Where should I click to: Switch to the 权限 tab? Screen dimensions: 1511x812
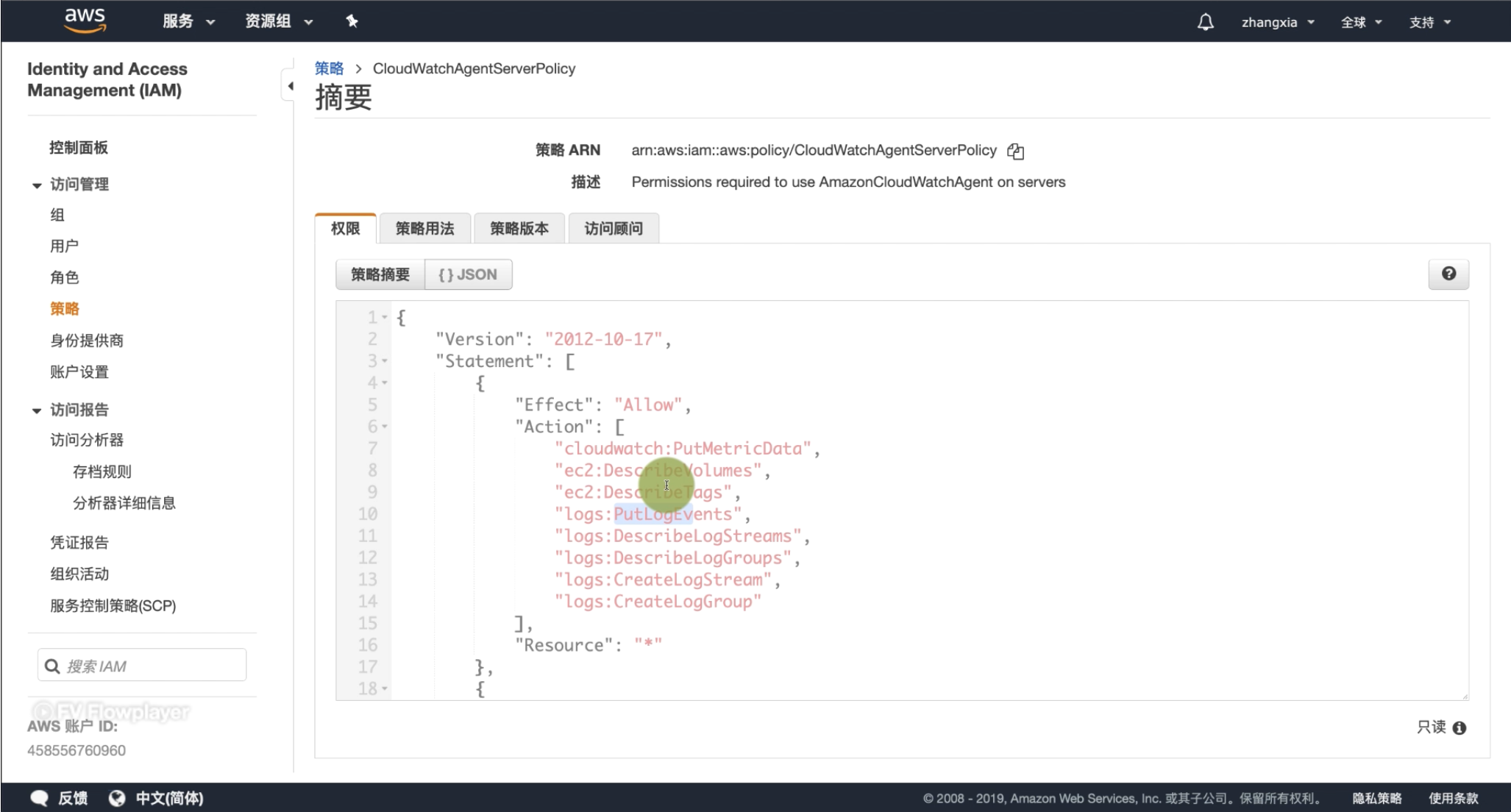tap(345, 228)
